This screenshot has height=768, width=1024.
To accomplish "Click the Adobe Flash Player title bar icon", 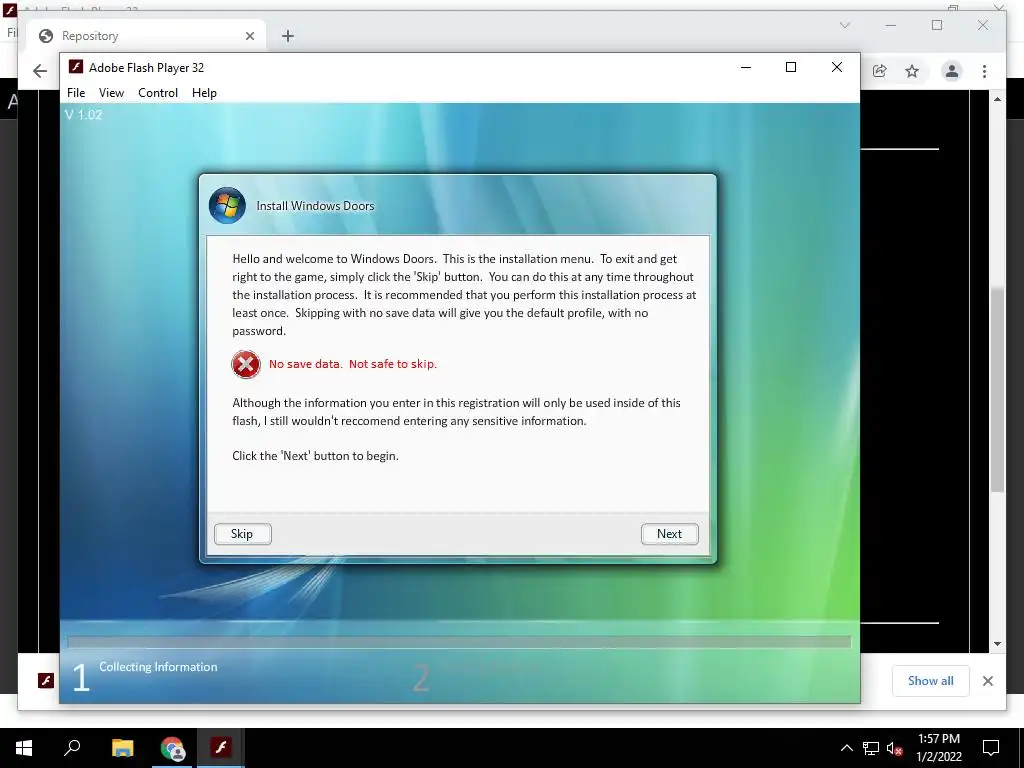I will [x=76, y=67].
